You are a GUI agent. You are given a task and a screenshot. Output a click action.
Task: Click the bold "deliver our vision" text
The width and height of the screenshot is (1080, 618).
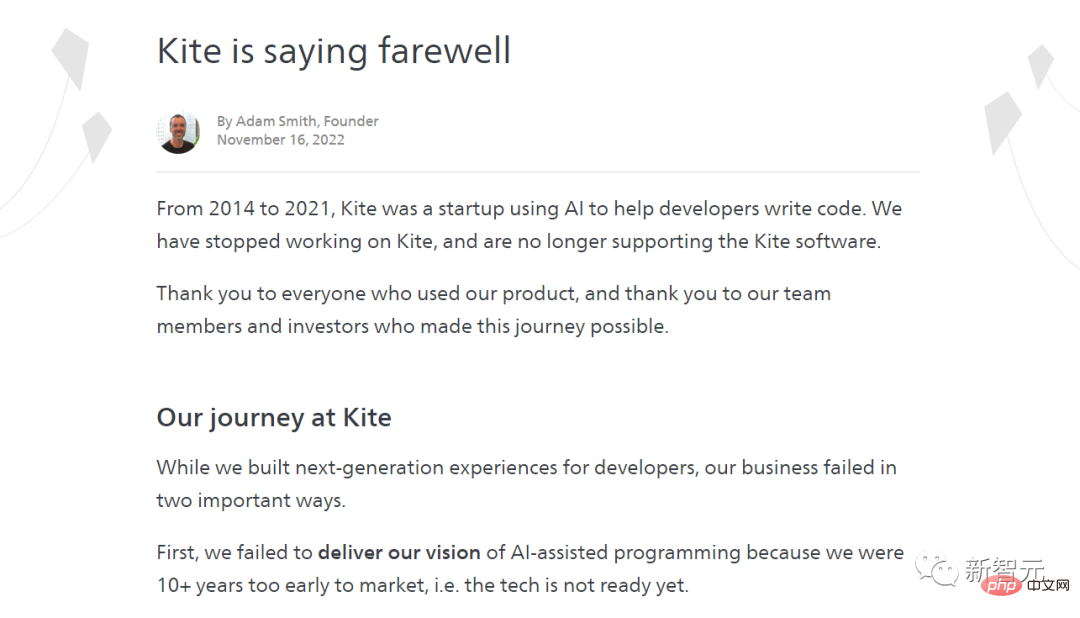pos(399,552)
